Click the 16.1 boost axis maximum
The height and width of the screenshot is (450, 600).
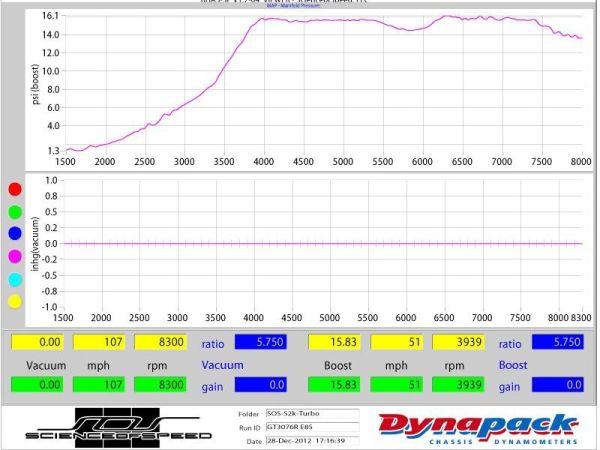(51, 16)
